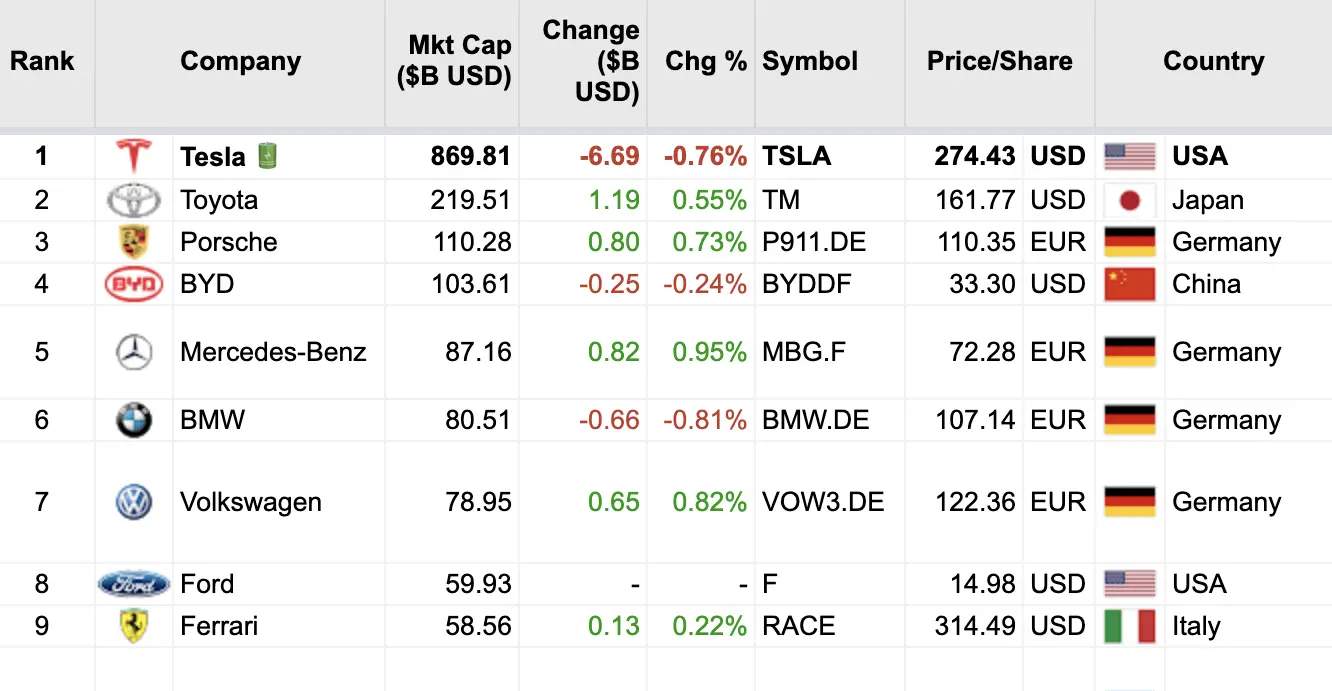
Task: Open the Tesla company name link
Action: [x=212, y=157]
